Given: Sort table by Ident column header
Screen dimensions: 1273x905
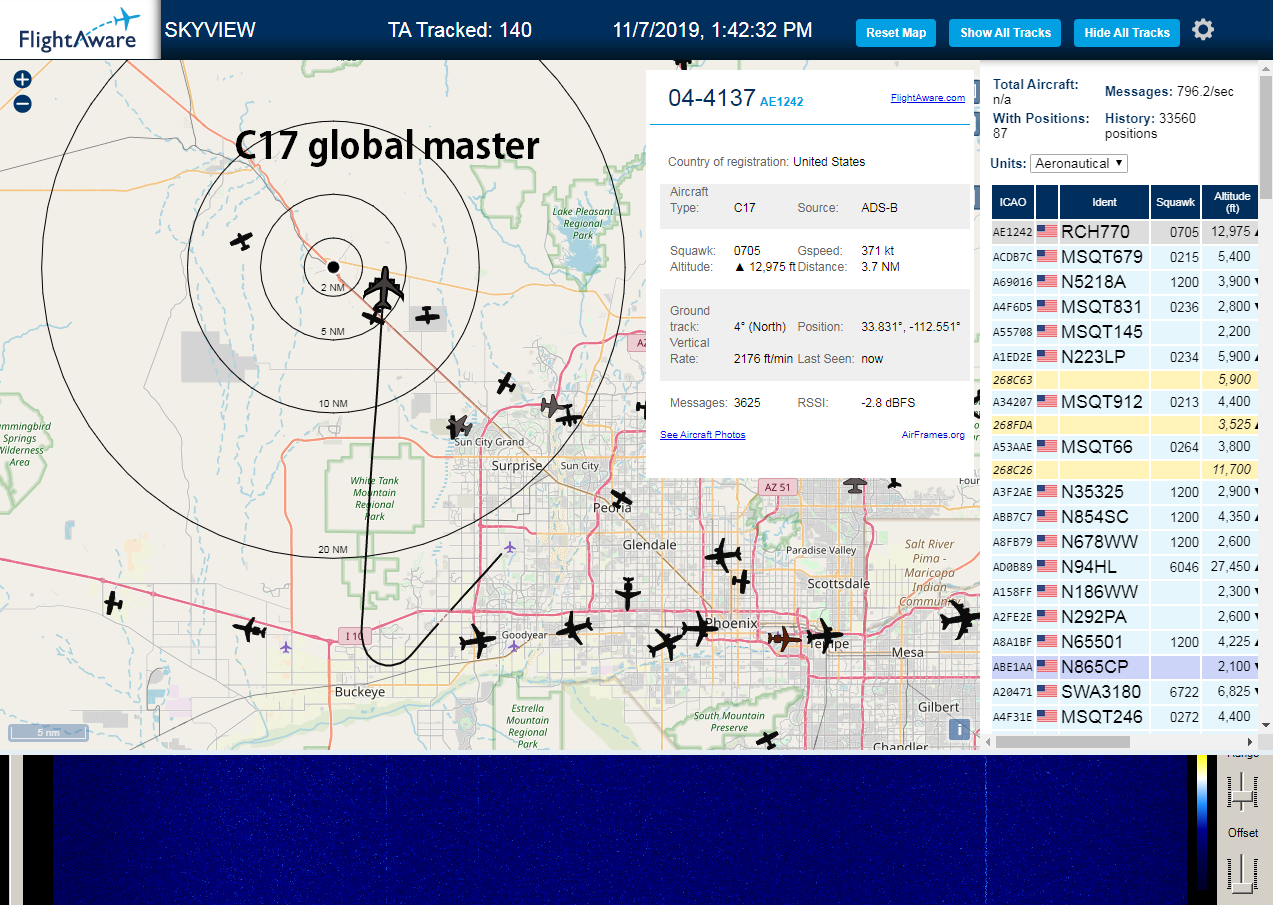Looking at the screenshot, I should [1104, 202].
